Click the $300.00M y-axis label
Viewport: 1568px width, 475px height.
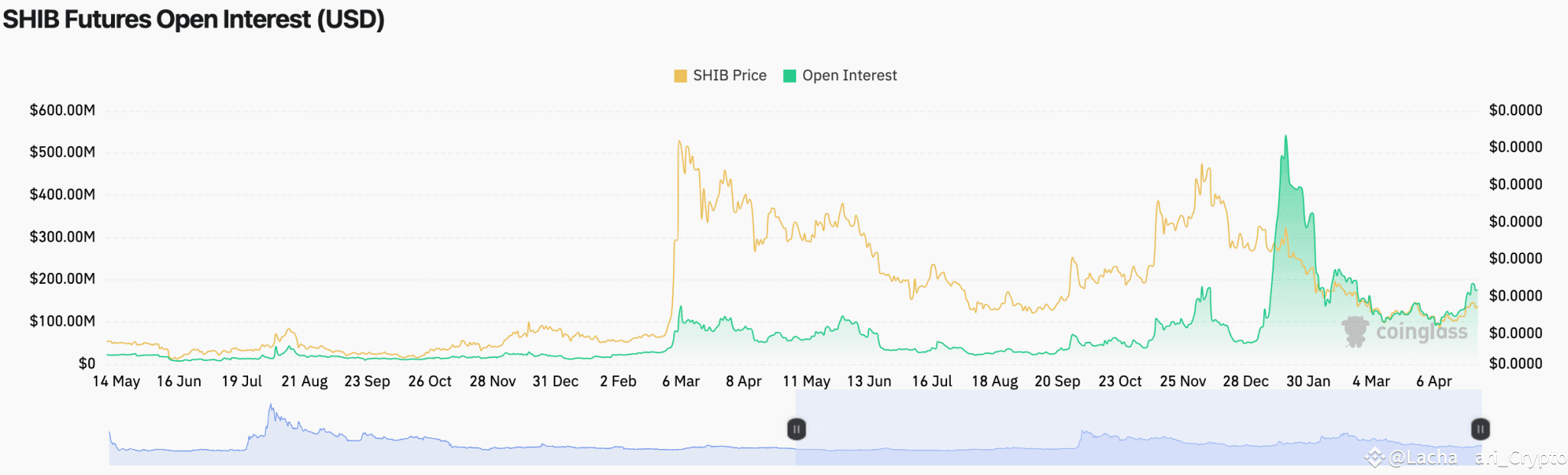tap(63, 236)
